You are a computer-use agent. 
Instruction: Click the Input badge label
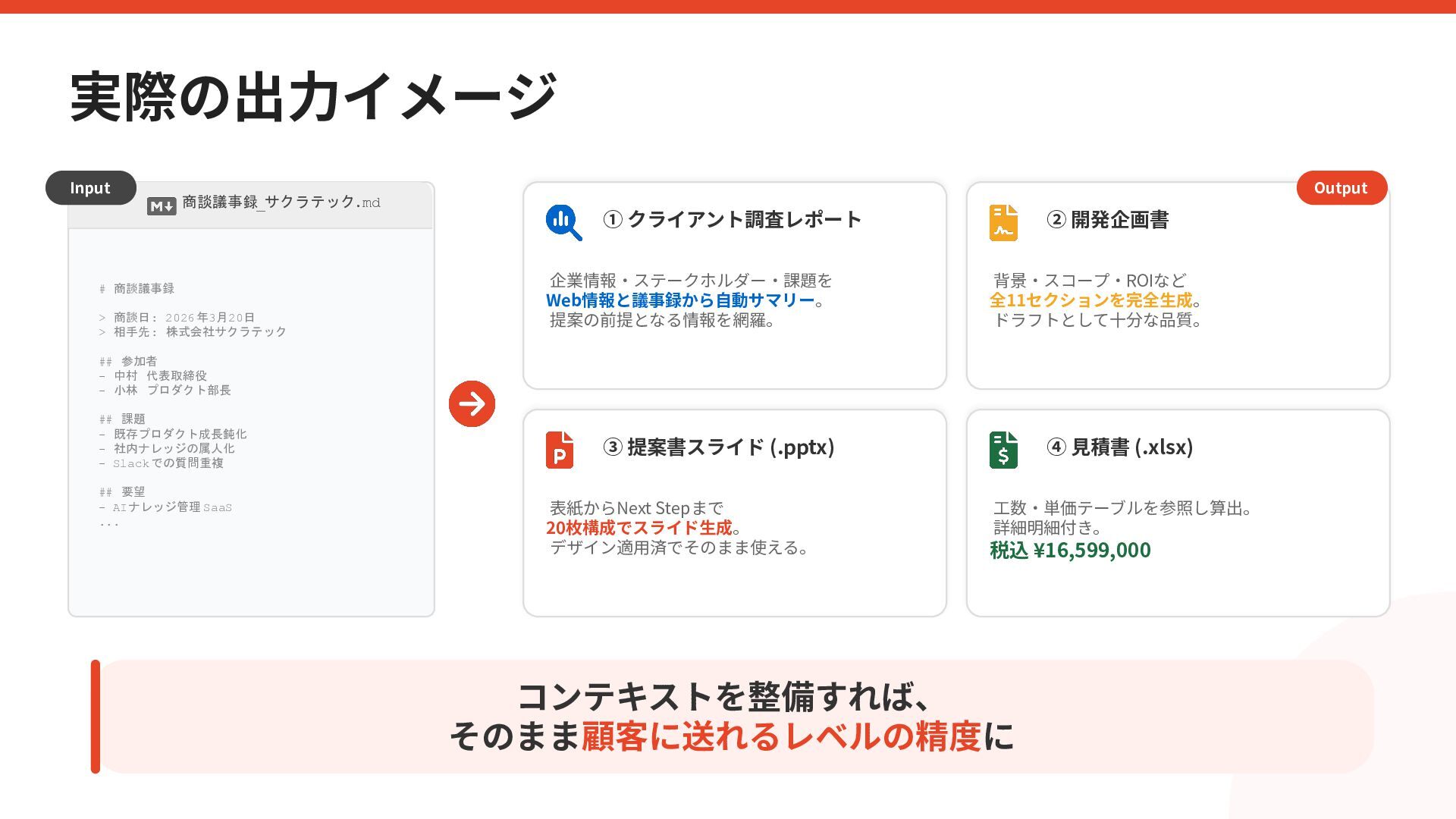[90, 188]
